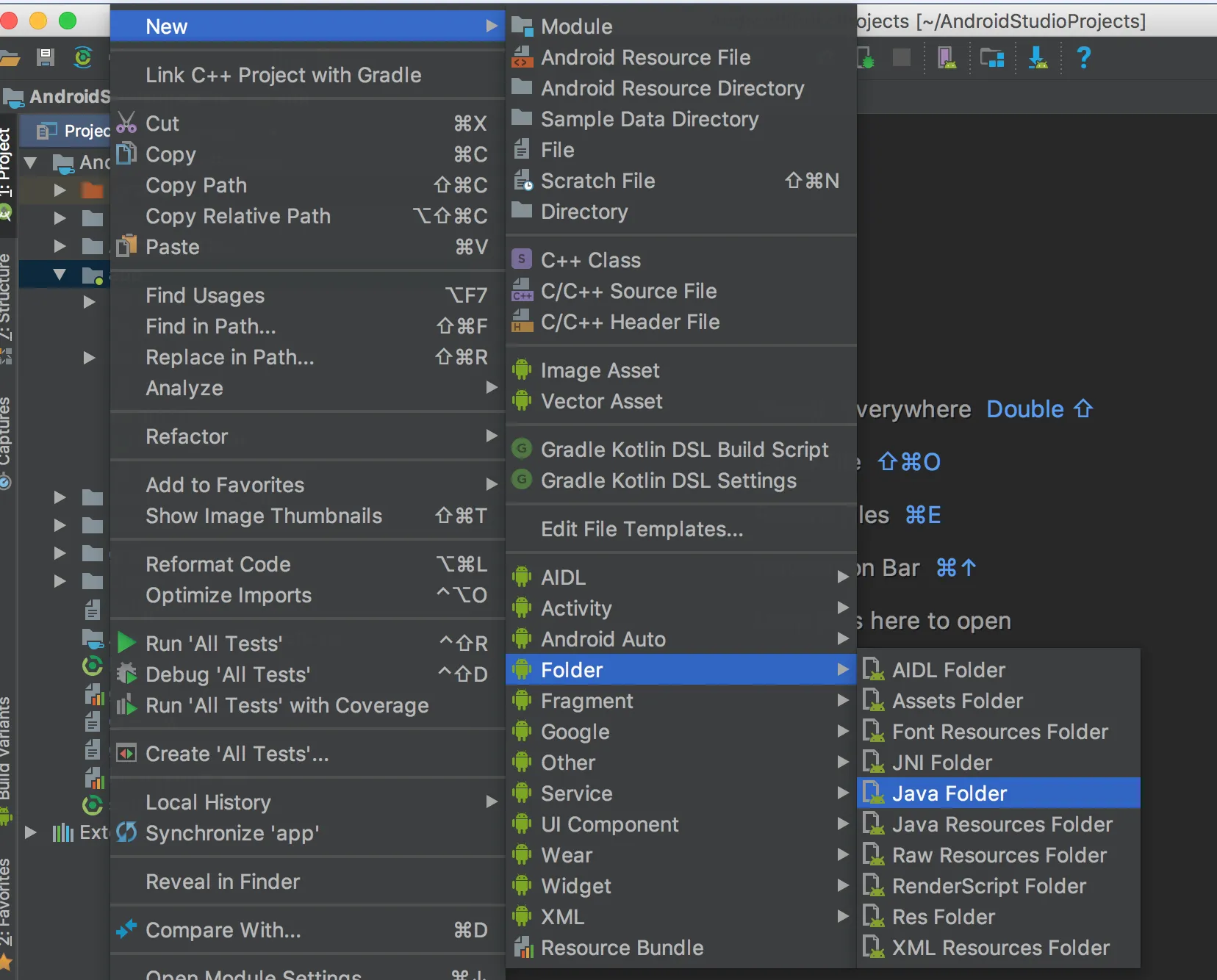Choose Reveal in Finder

pyautogui.click(x=307, y=882)
